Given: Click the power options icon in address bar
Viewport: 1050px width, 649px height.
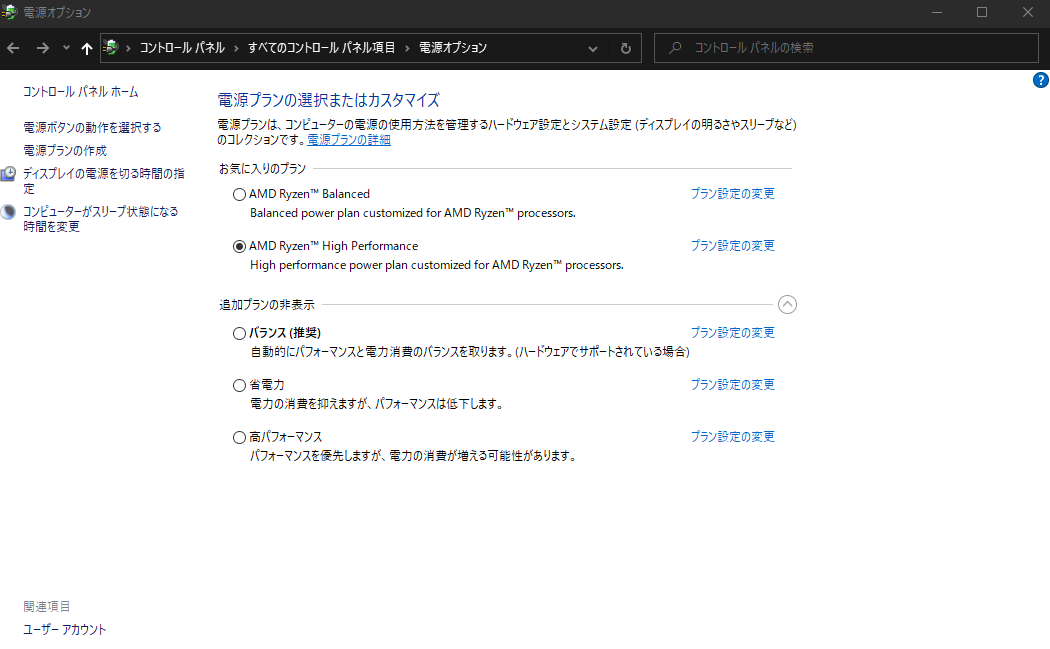Looking at the screenshot, I should (110, 48).
